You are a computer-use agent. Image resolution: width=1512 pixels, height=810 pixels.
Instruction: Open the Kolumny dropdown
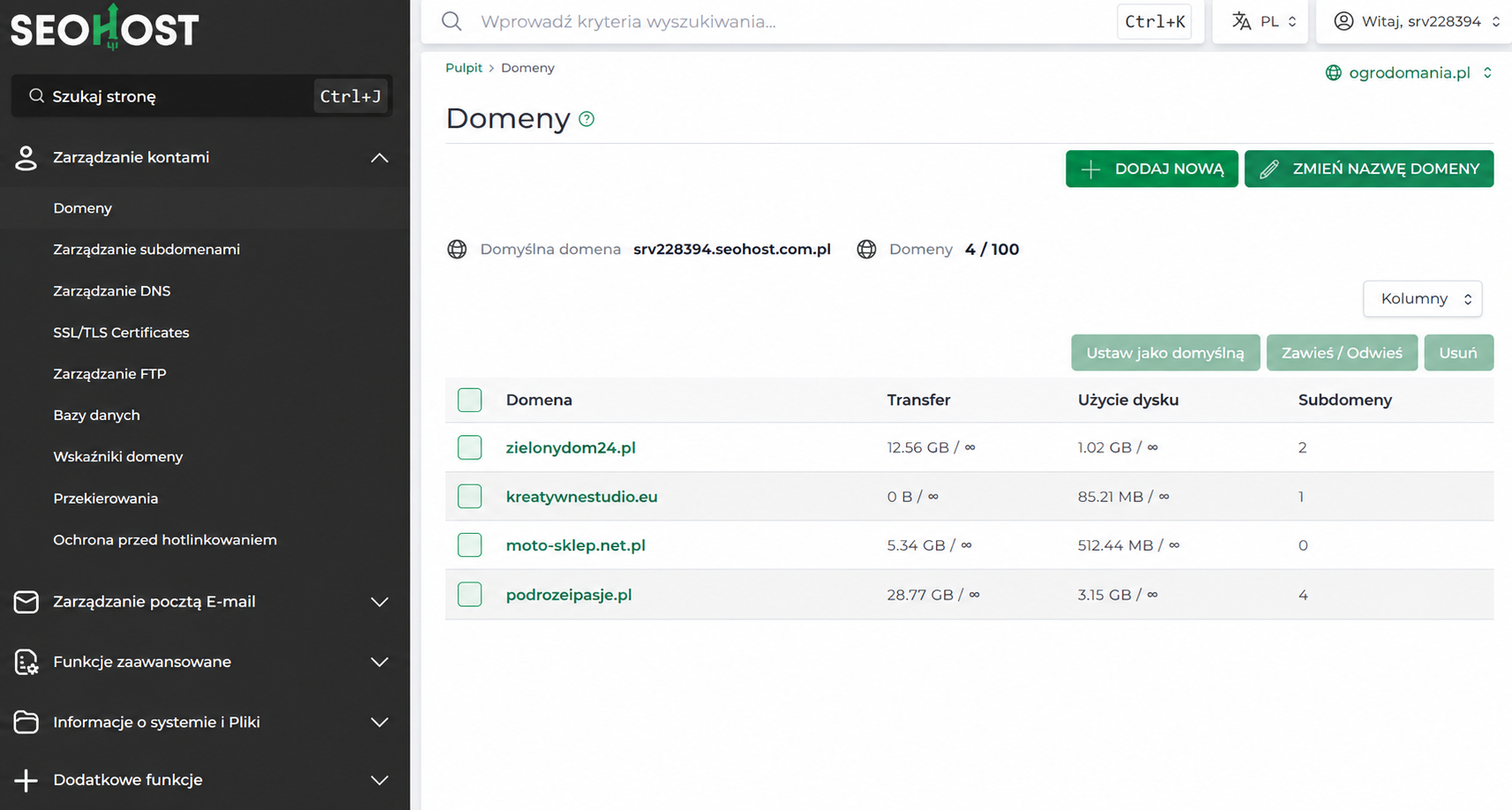tap(1422, 299)
